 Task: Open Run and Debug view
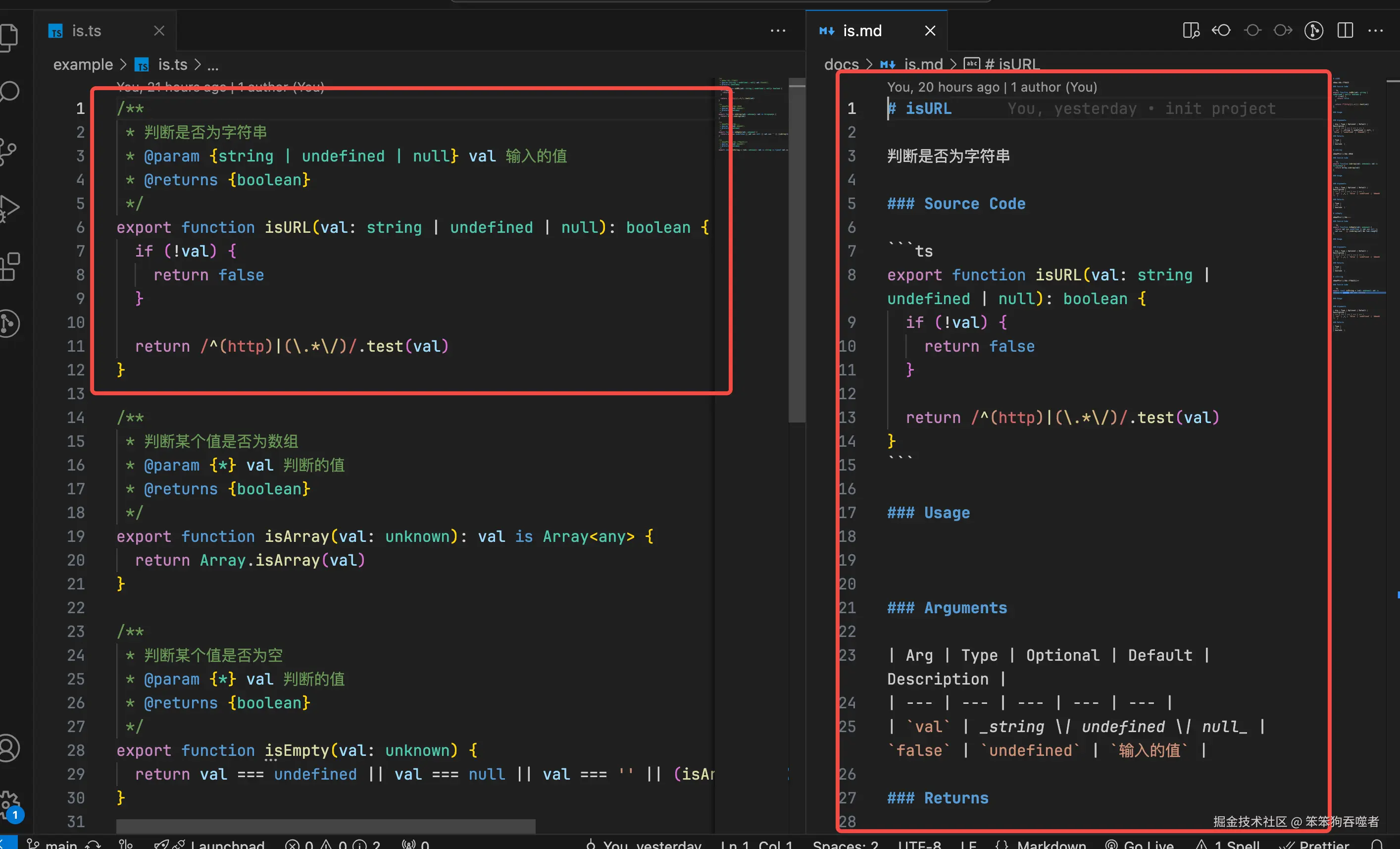click(x=9, y=208)
